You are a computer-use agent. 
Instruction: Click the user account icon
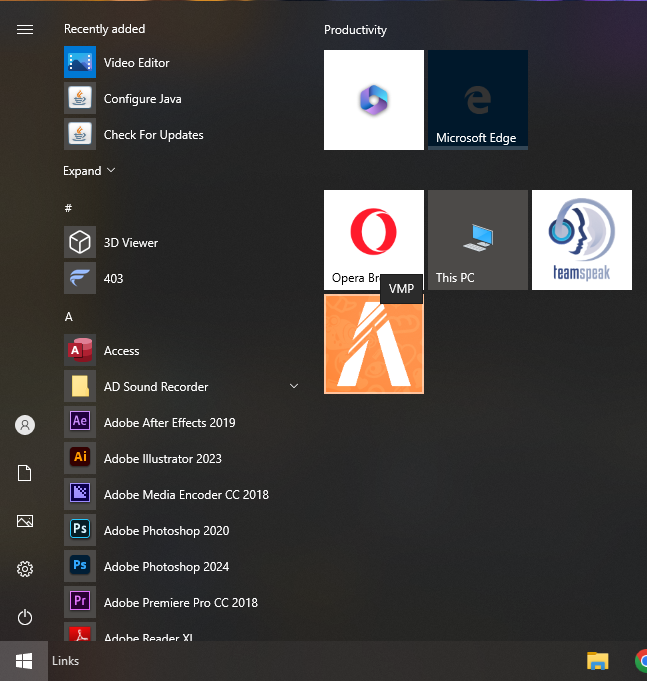click(25, 425)
